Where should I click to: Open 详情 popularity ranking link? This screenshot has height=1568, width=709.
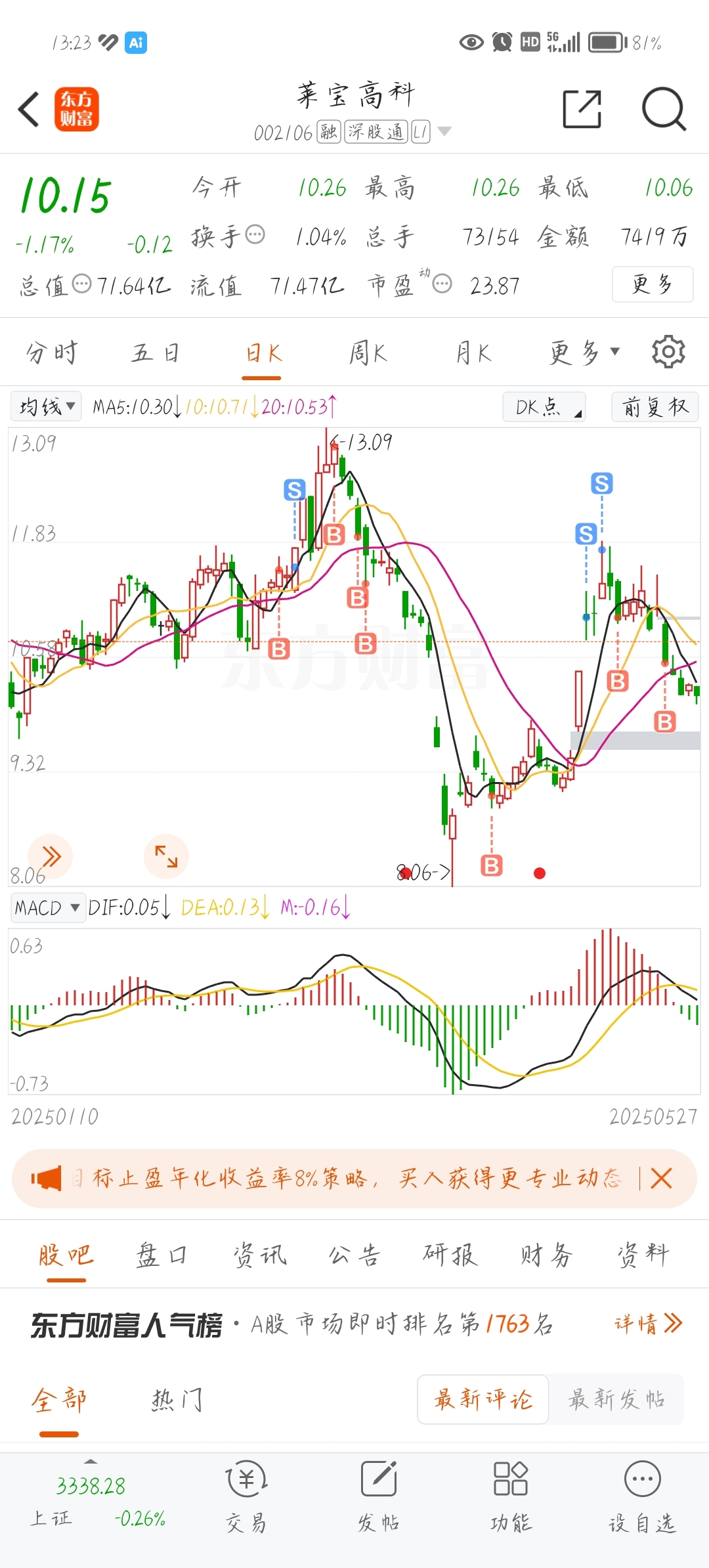coord(649,1323)
